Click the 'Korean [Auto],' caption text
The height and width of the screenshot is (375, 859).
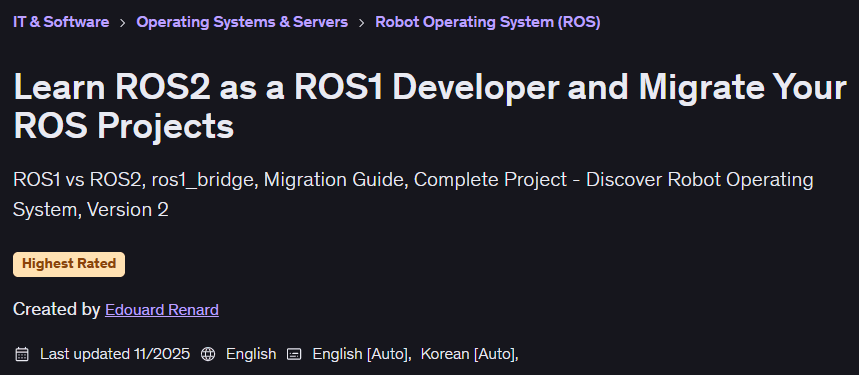pos(469,354)
